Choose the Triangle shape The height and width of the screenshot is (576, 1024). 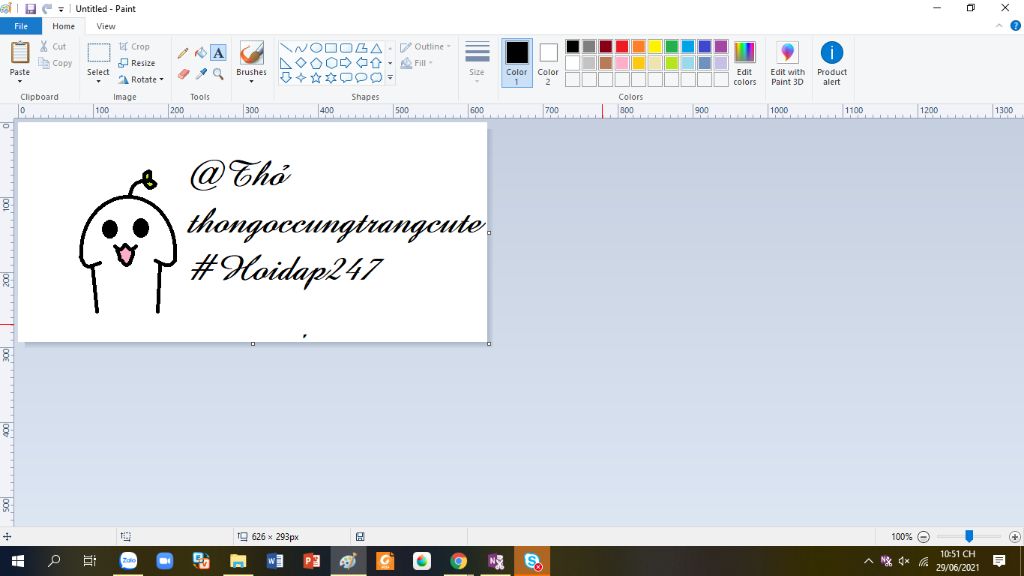pyautogui.click(x=376, y=48)
